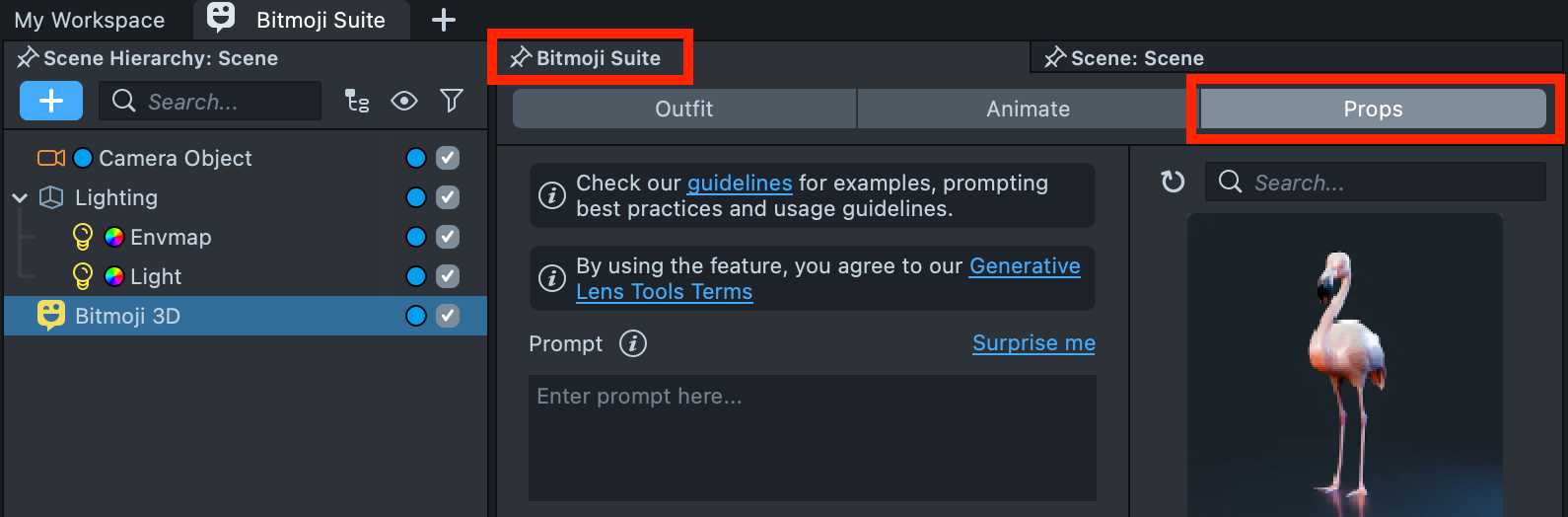Click the Light layer blue color dot
The image size is (1568, 517).
pos(416,276)
